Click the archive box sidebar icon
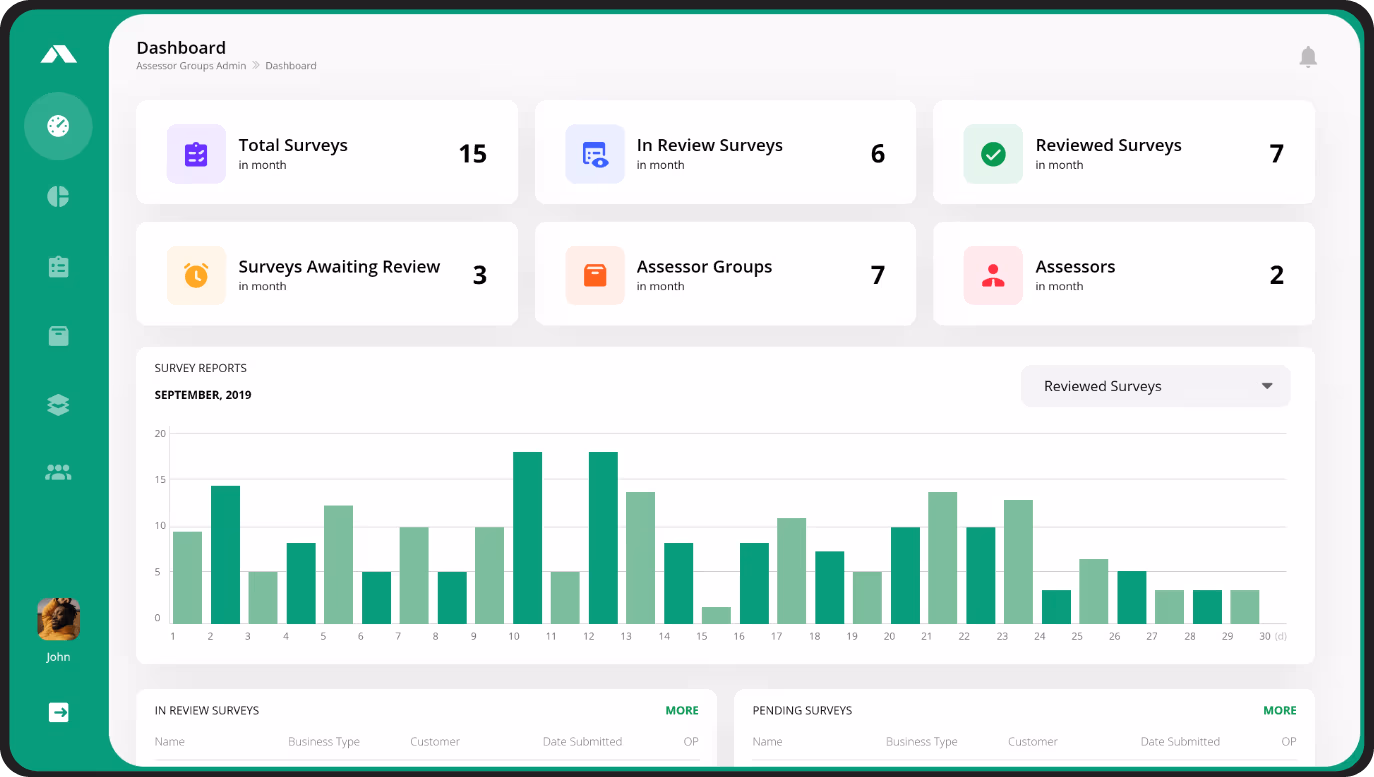 (58, 335)
